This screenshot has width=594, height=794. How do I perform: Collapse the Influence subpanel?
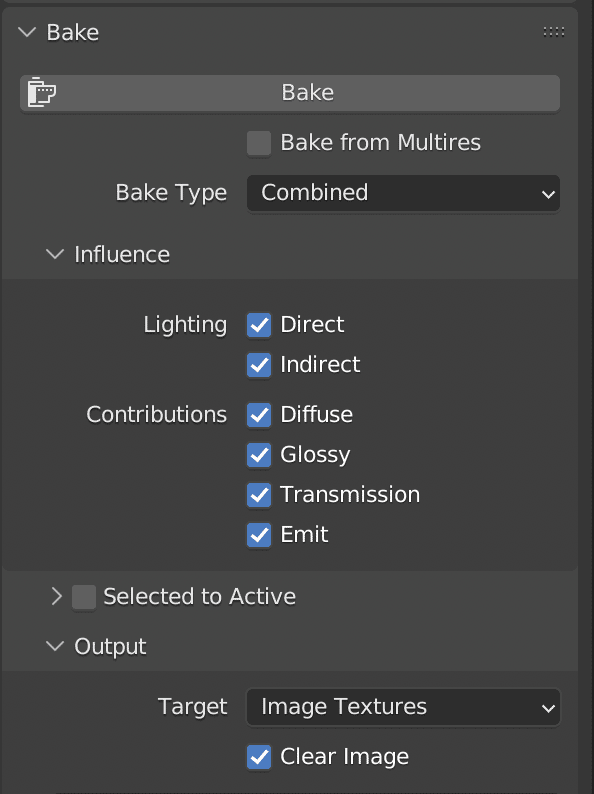[x=55, y=254]
